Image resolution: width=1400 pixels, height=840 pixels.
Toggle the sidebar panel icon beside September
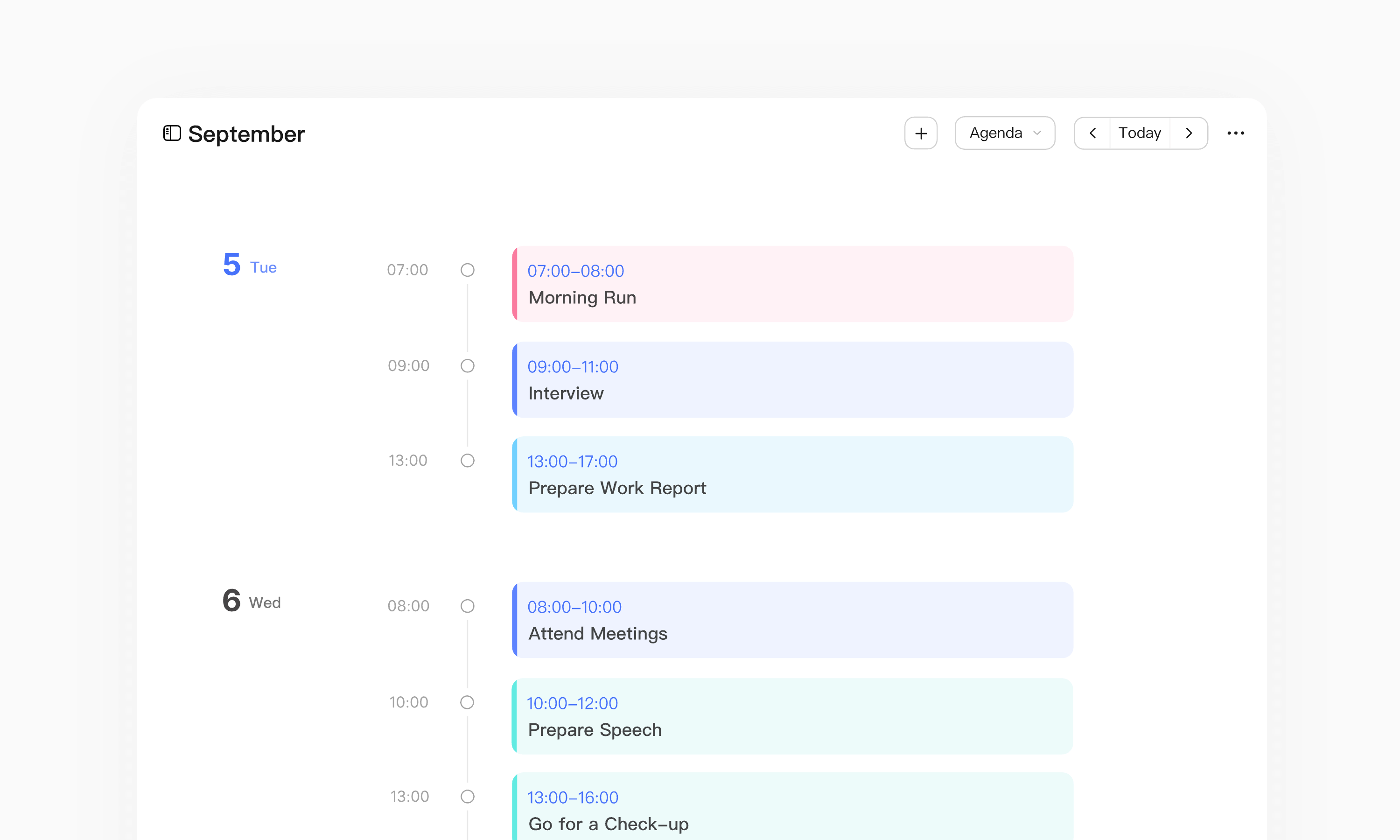172,133
